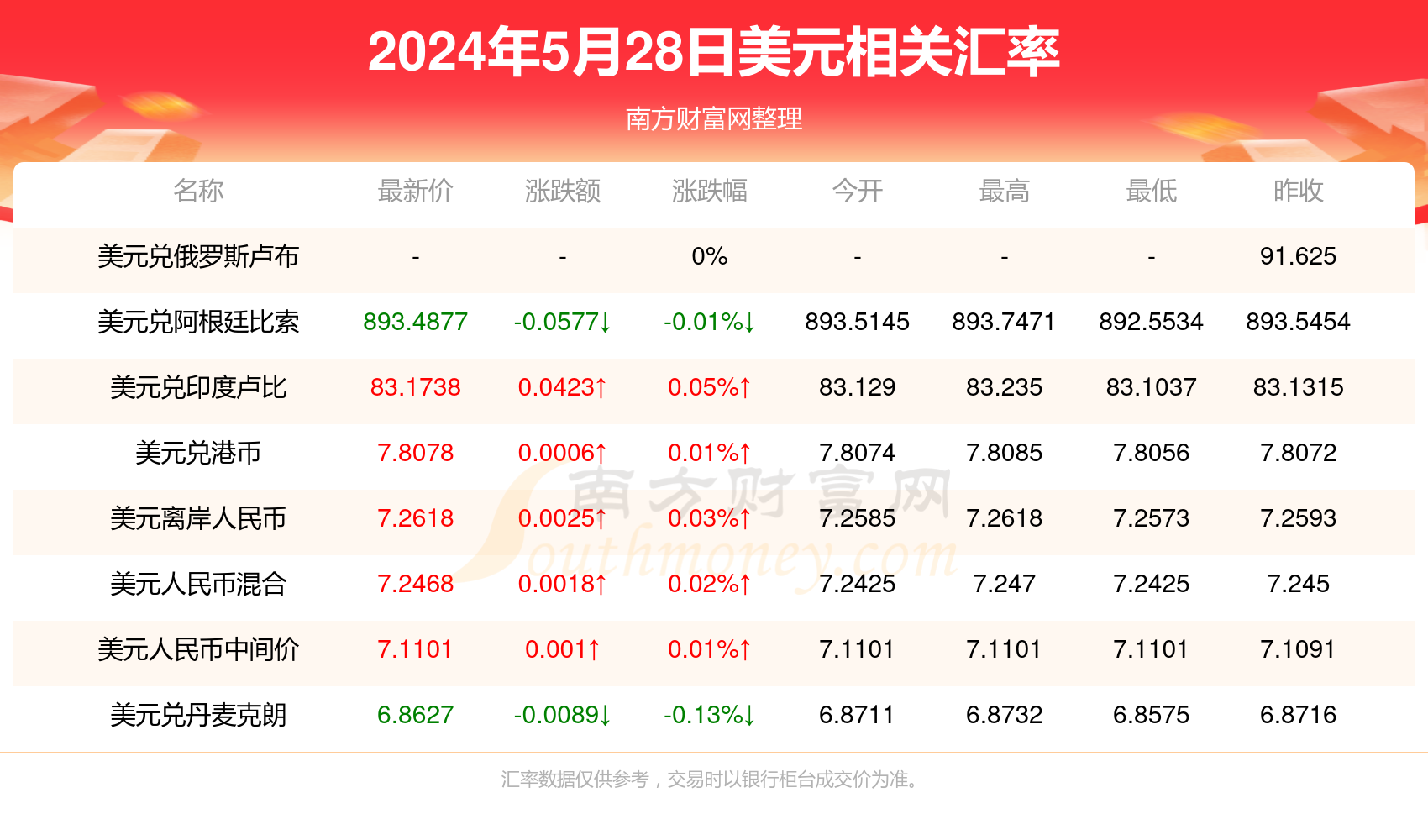Click the high value 83.235

[x=1004, y=387]
